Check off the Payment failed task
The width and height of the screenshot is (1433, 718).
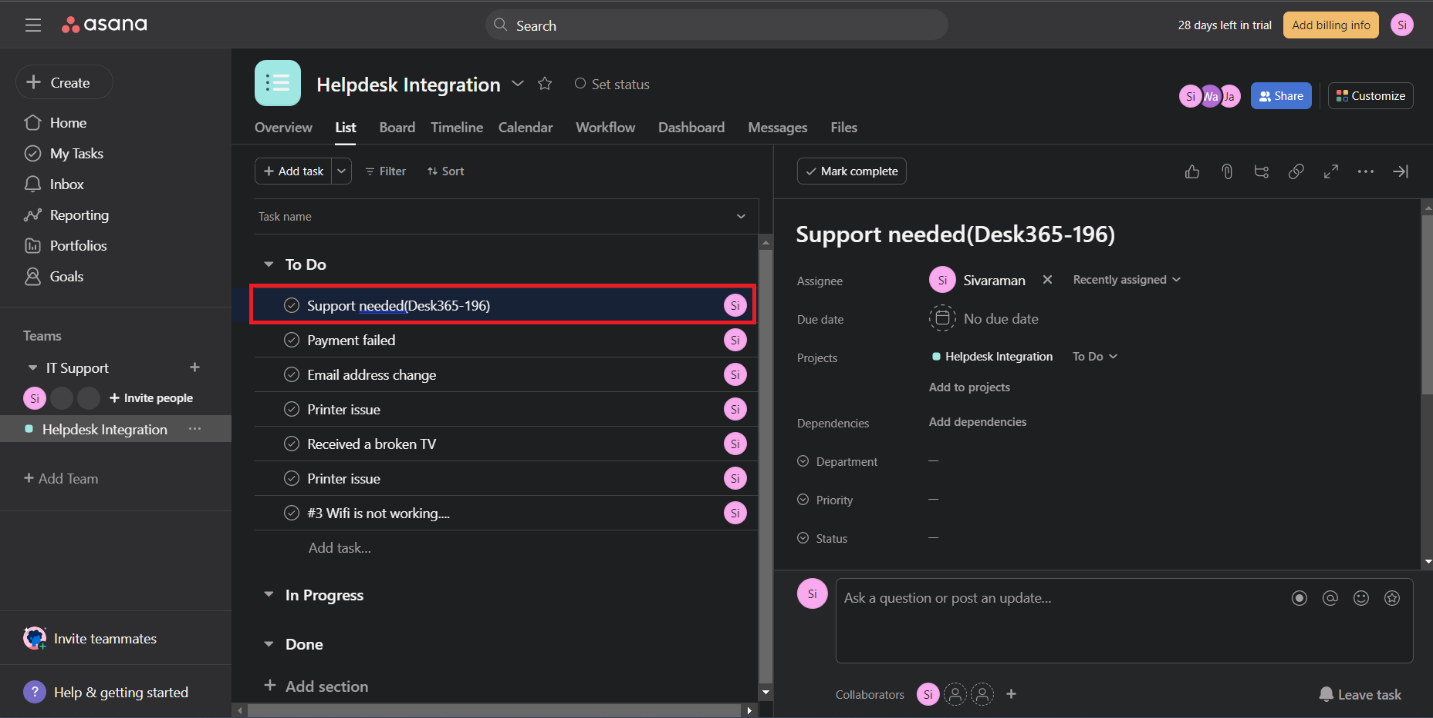point(292,340)
